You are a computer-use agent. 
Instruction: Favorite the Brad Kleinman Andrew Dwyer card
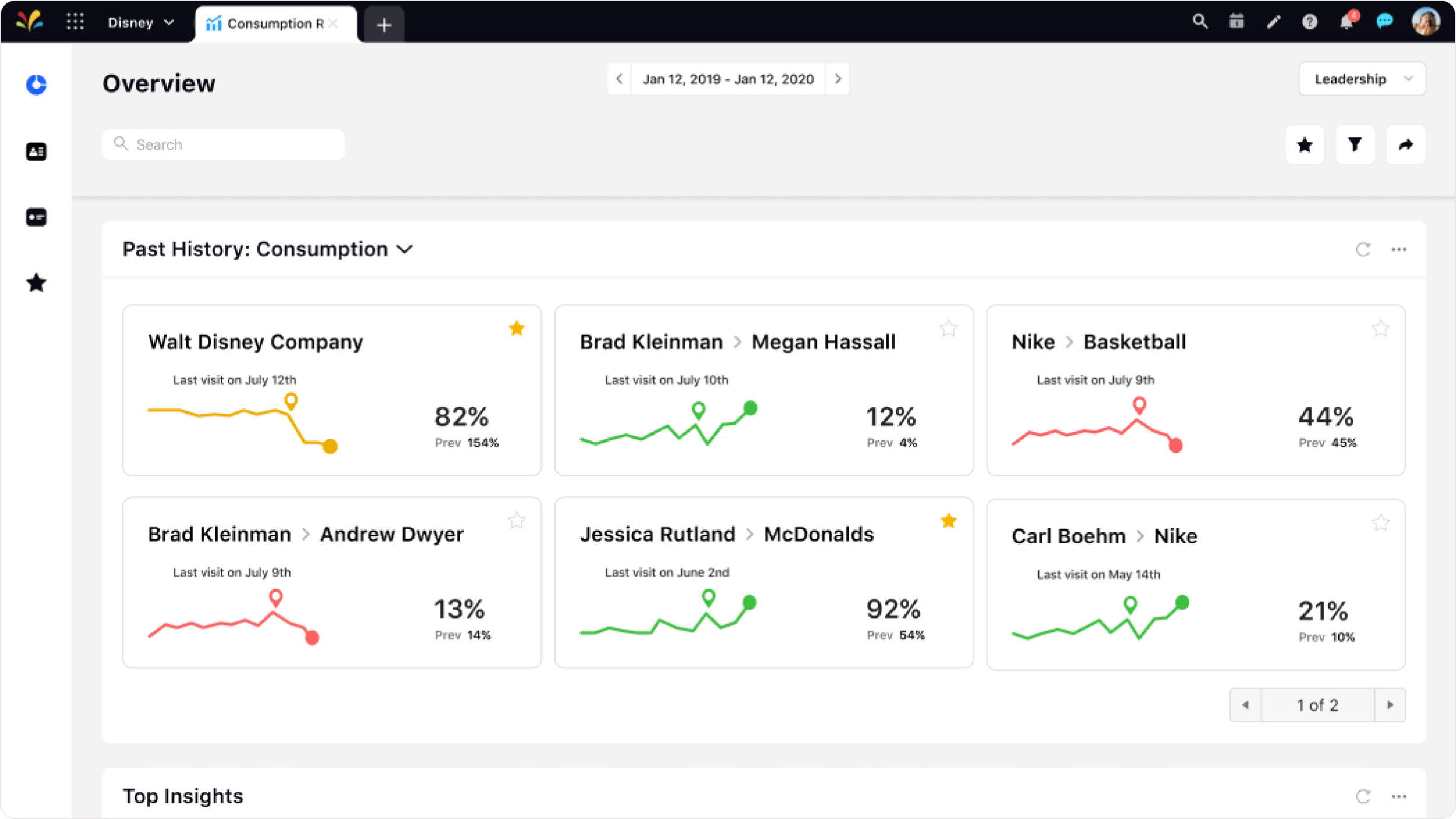(517, 520)
